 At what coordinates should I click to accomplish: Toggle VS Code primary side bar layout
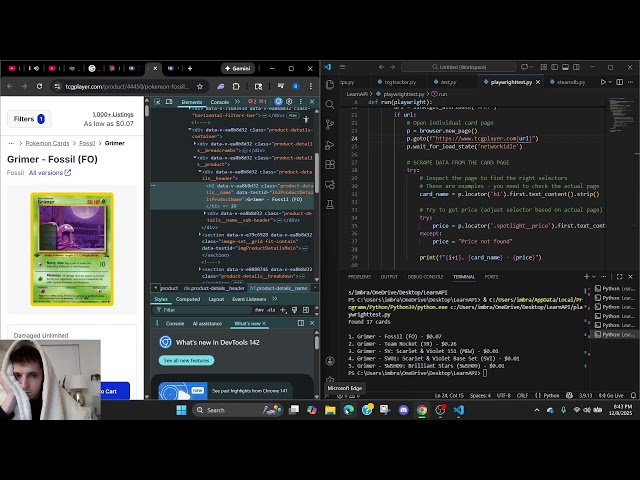[554, 67]
